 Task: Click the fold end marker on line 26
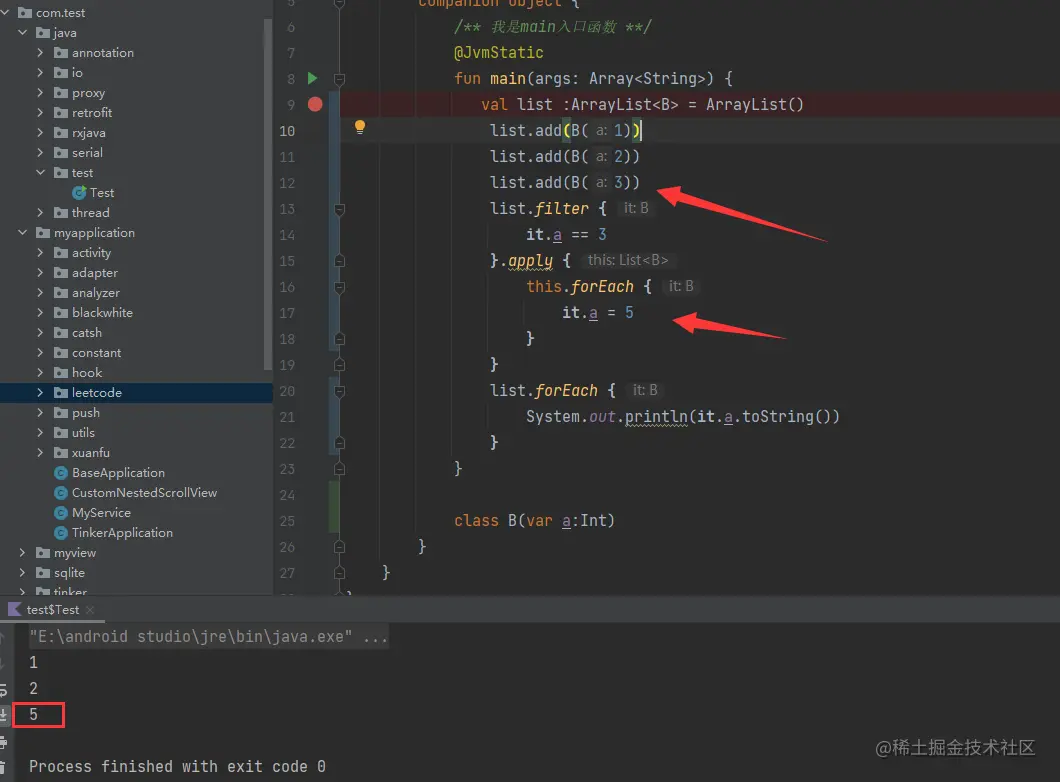coord(339,547)
